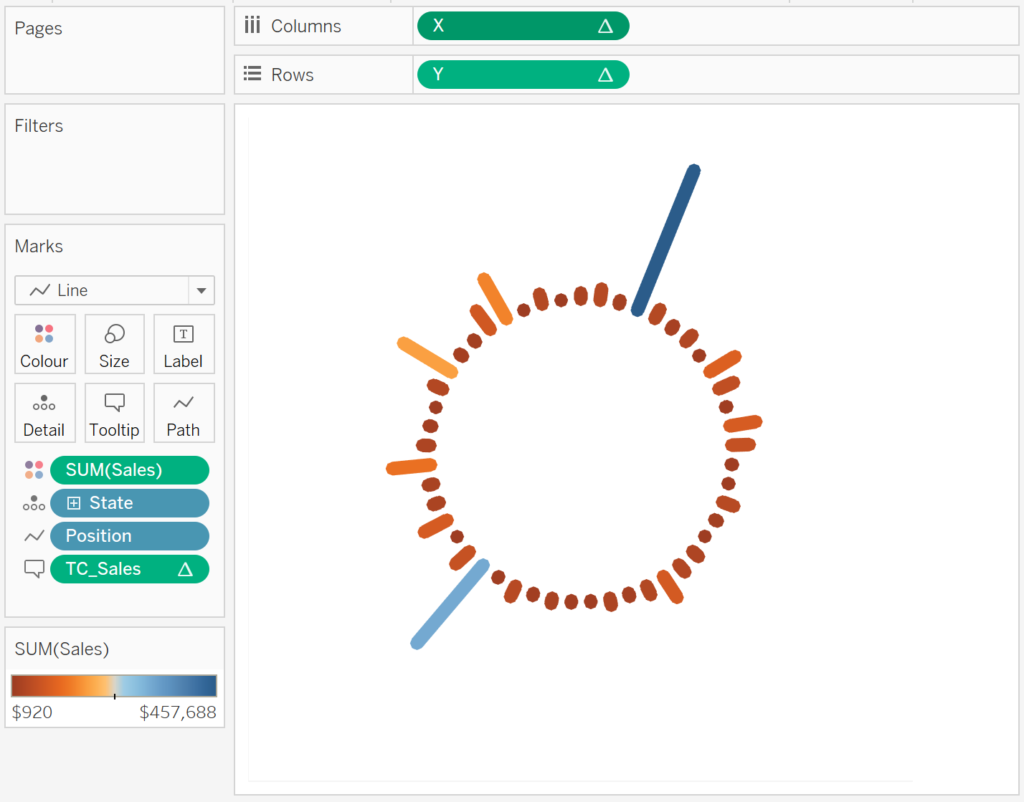Click the SUM(Sales) legend title
1024x802 pixels.
point(62,649)
